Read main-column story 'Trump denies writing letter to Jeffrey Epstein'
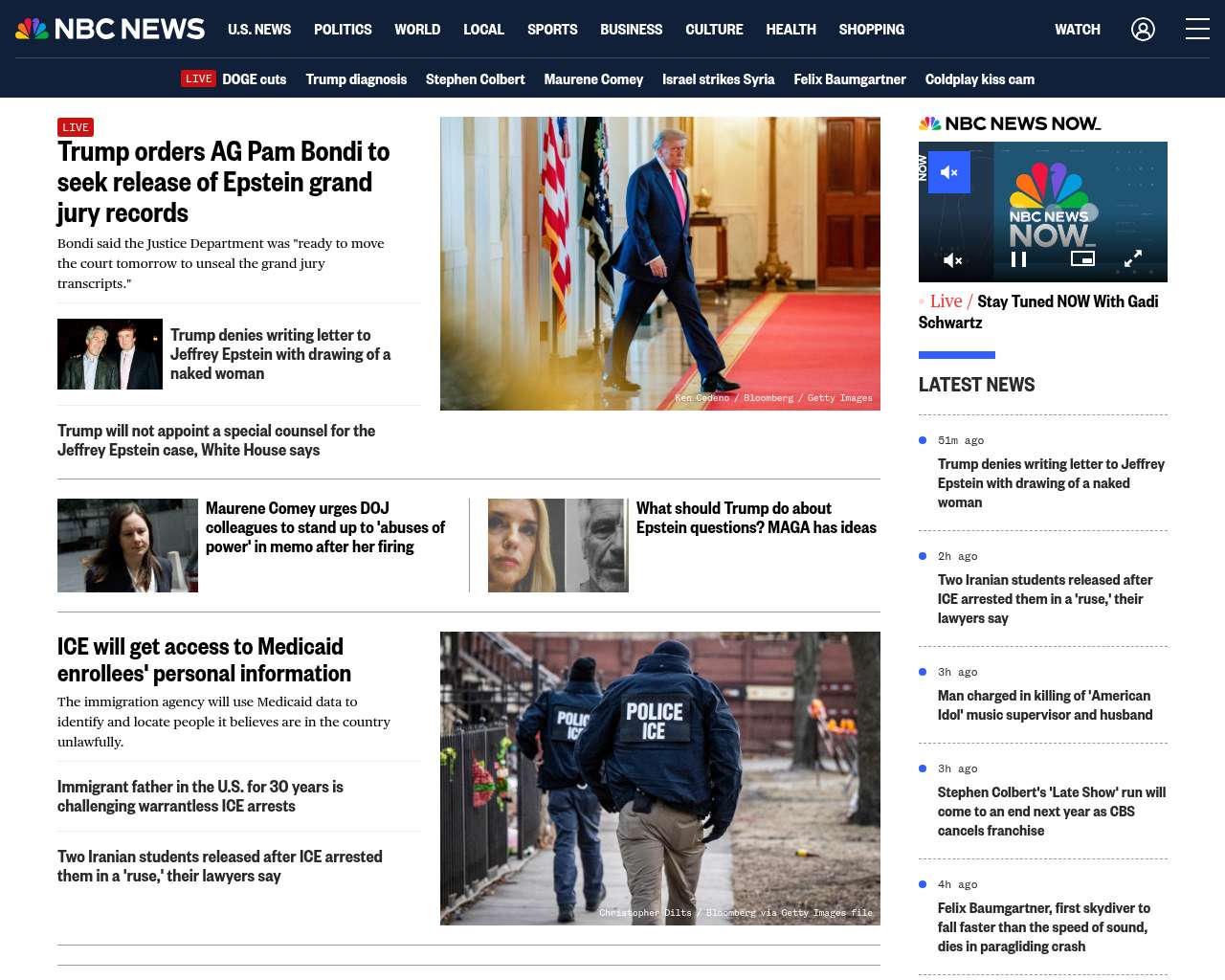Viewport: 1225px width, 980px height. point(280,354)
